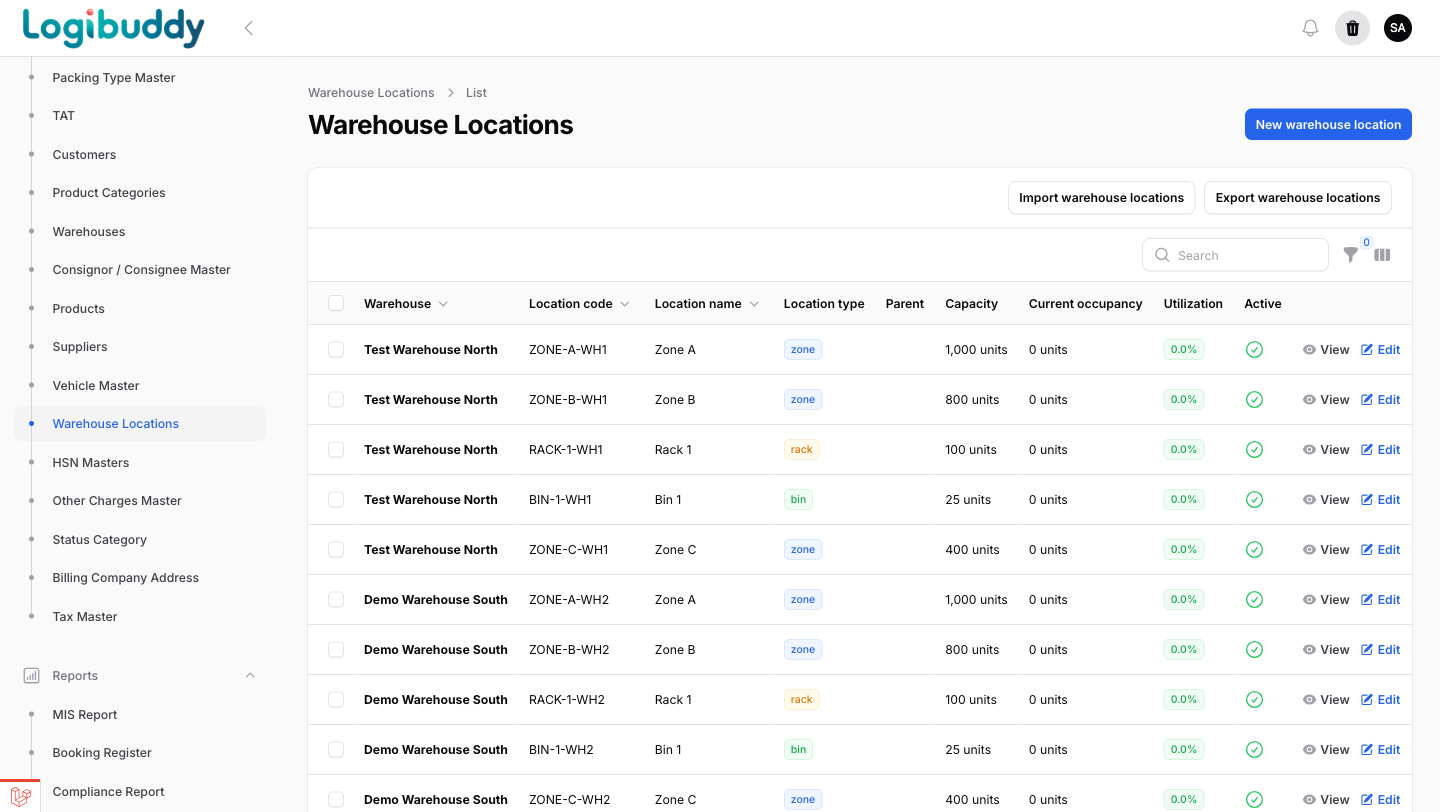
Task: Check the ZONE-B-WH1 row checkbox
Action: coord(336,400)
